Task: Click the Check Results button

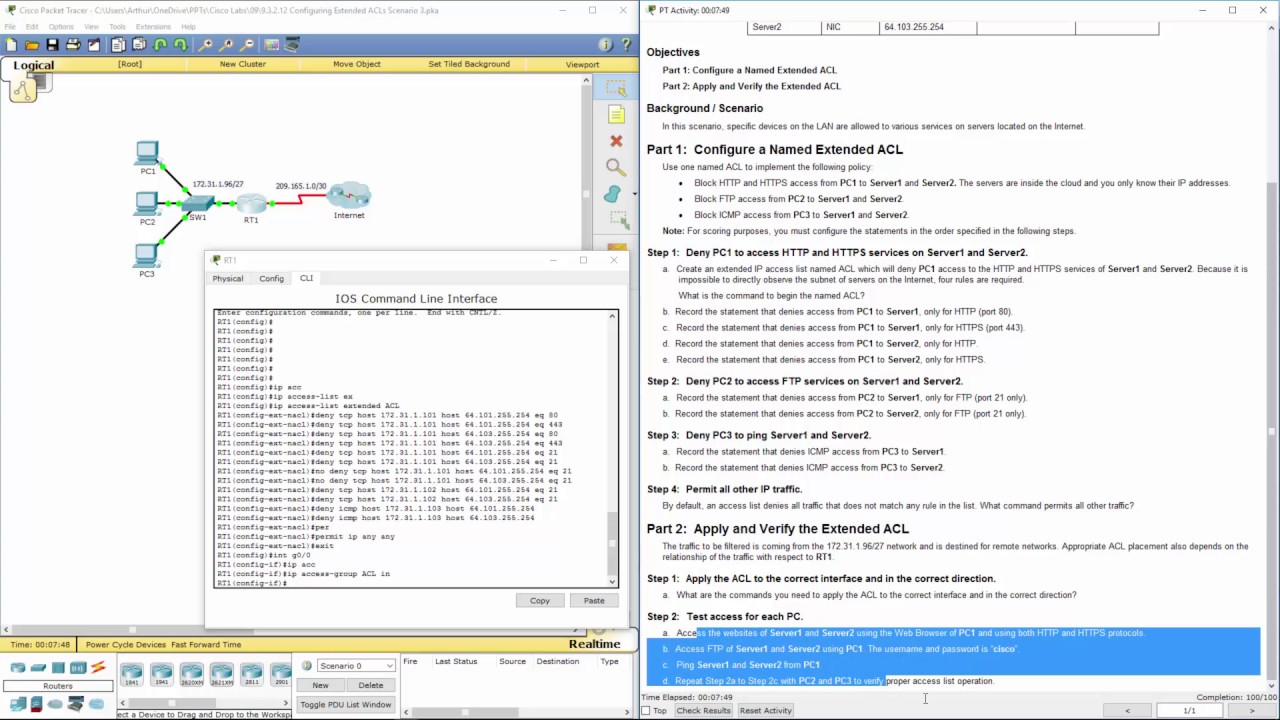Action: 703,710
